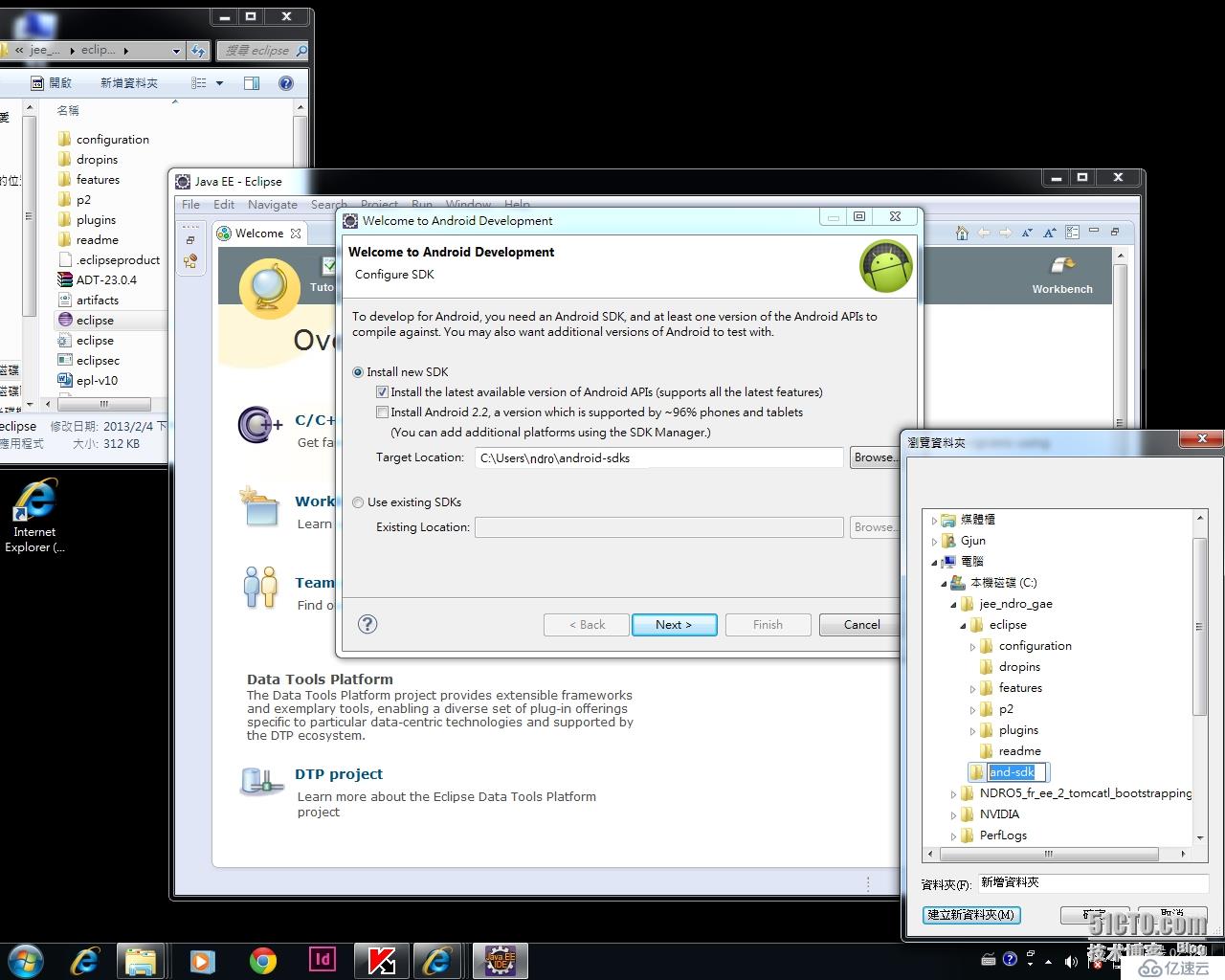Screen dimensions: 1225x980
Task: Click the help question mark in Android dialog
Action: (367, 624)
